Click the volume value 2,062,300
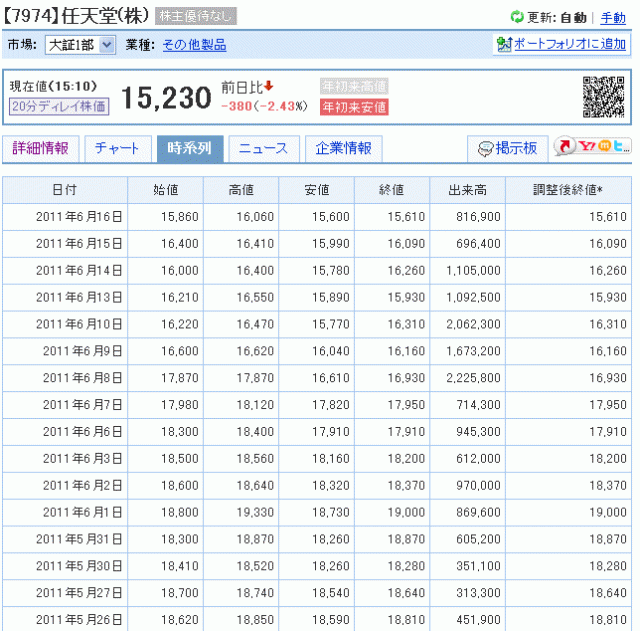The width and height of the screenshot is (640, 631). click(473, 324)
